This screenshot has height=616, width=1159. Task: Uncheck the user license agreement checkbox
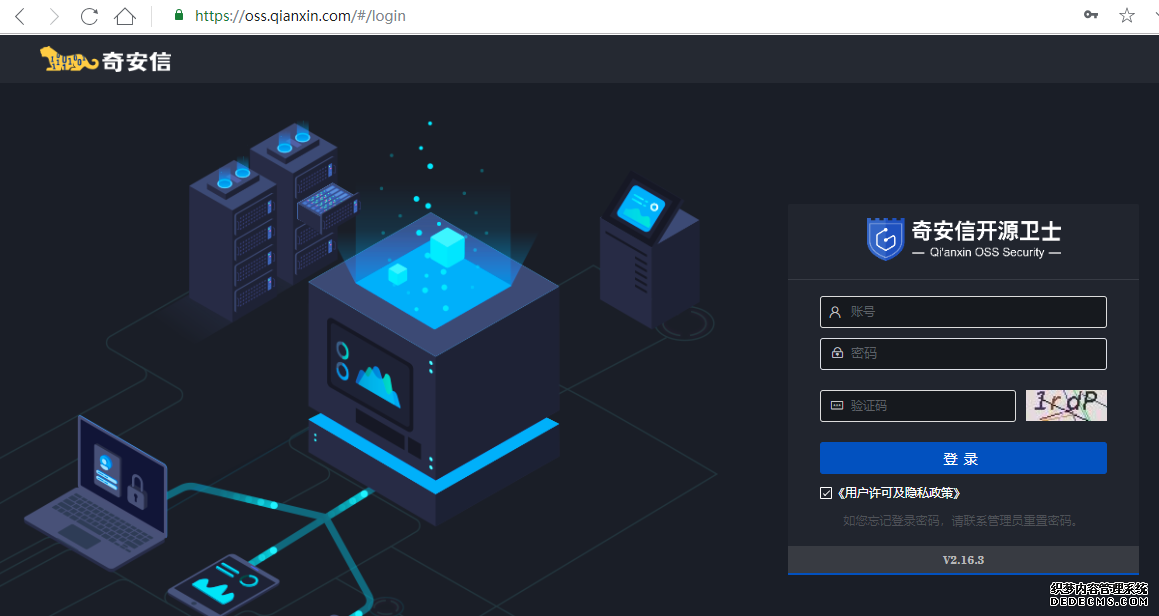[x=826, y=493]
